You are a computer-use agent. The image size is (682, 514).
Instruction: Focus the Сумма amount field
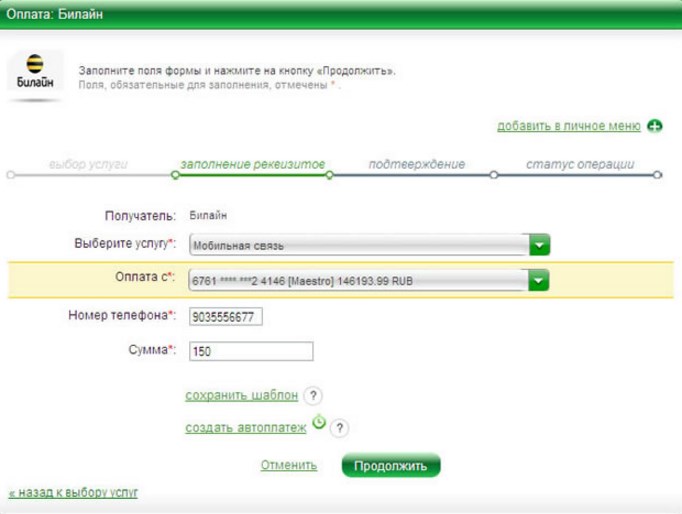coord(250,352)
